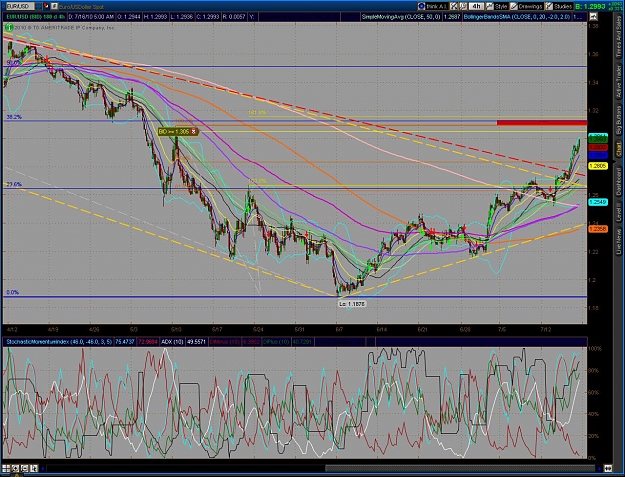Click the crossed-tools icon next to think A.I.

click(454, 6)
